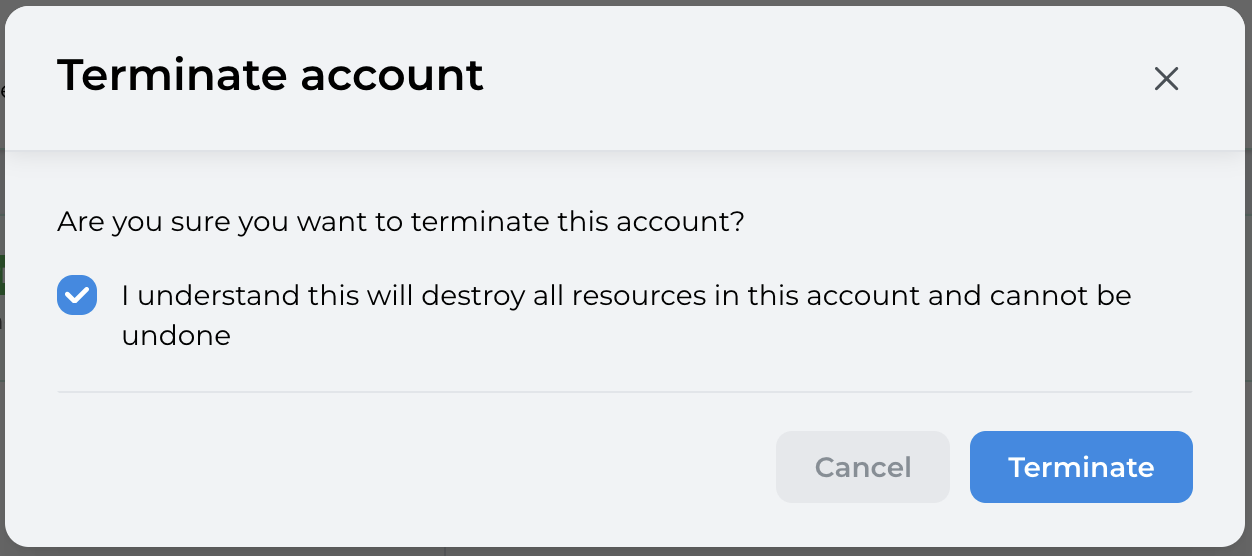
Task: Uncheck the destroy all resources checkbox
Action: pyautogui.click(x=77, y=296)
